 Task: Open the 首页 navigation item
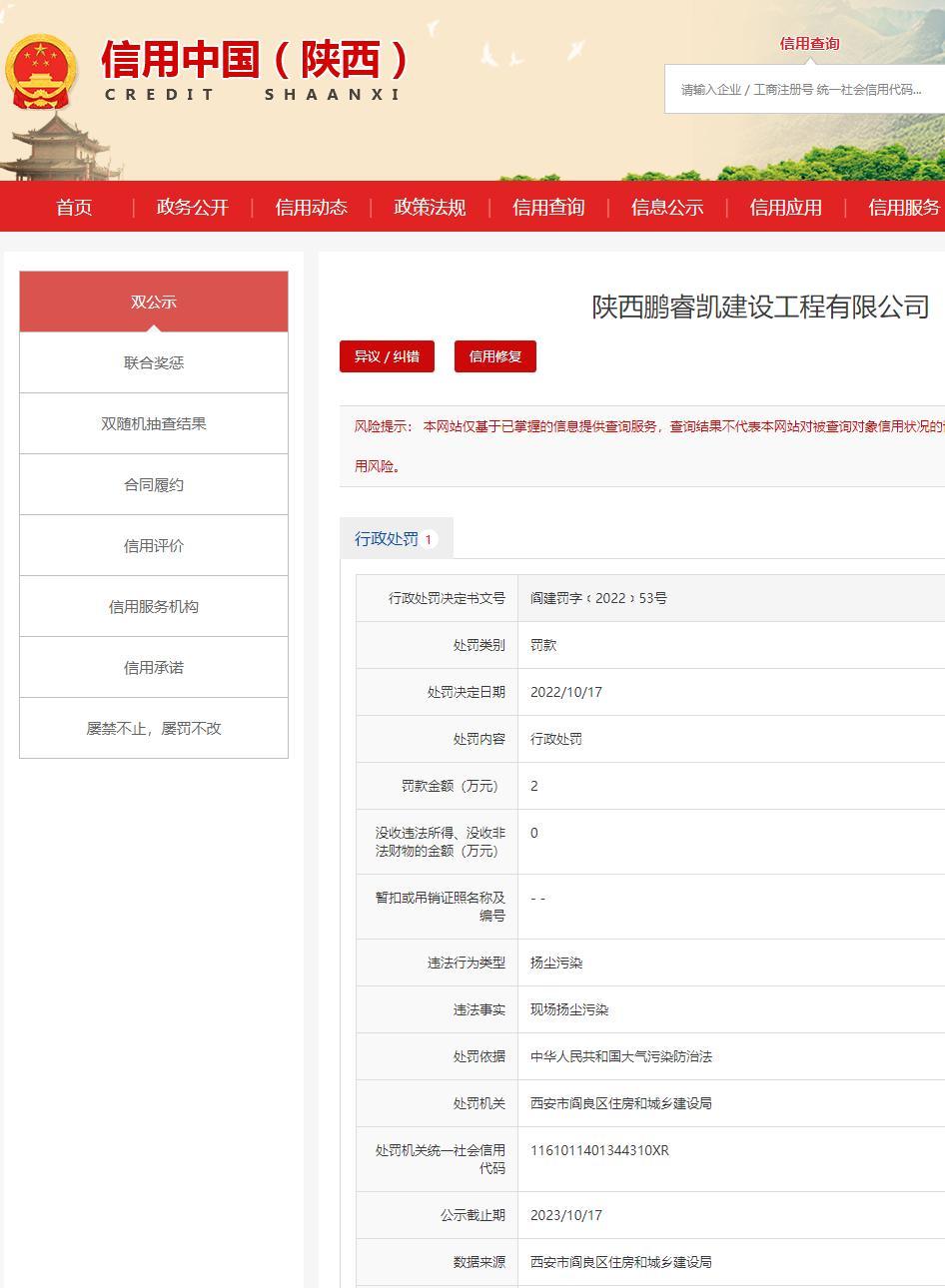tap(74, 207)
